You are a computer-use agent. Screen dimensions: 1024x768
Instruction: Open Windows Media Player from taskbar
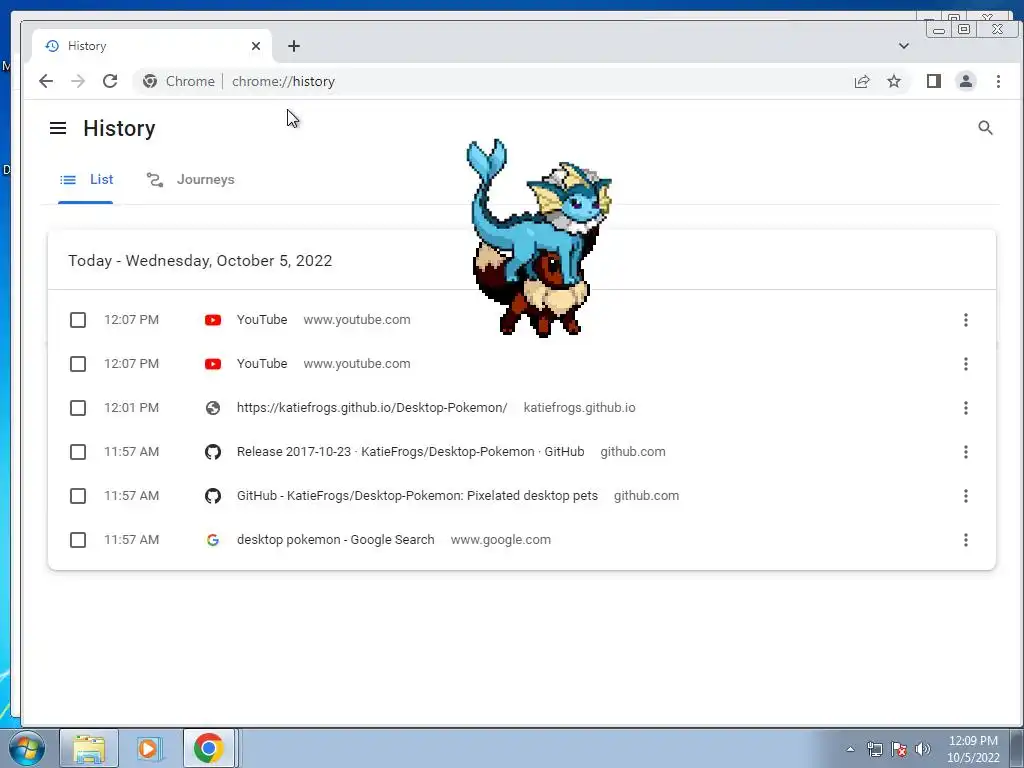(149, 748)
